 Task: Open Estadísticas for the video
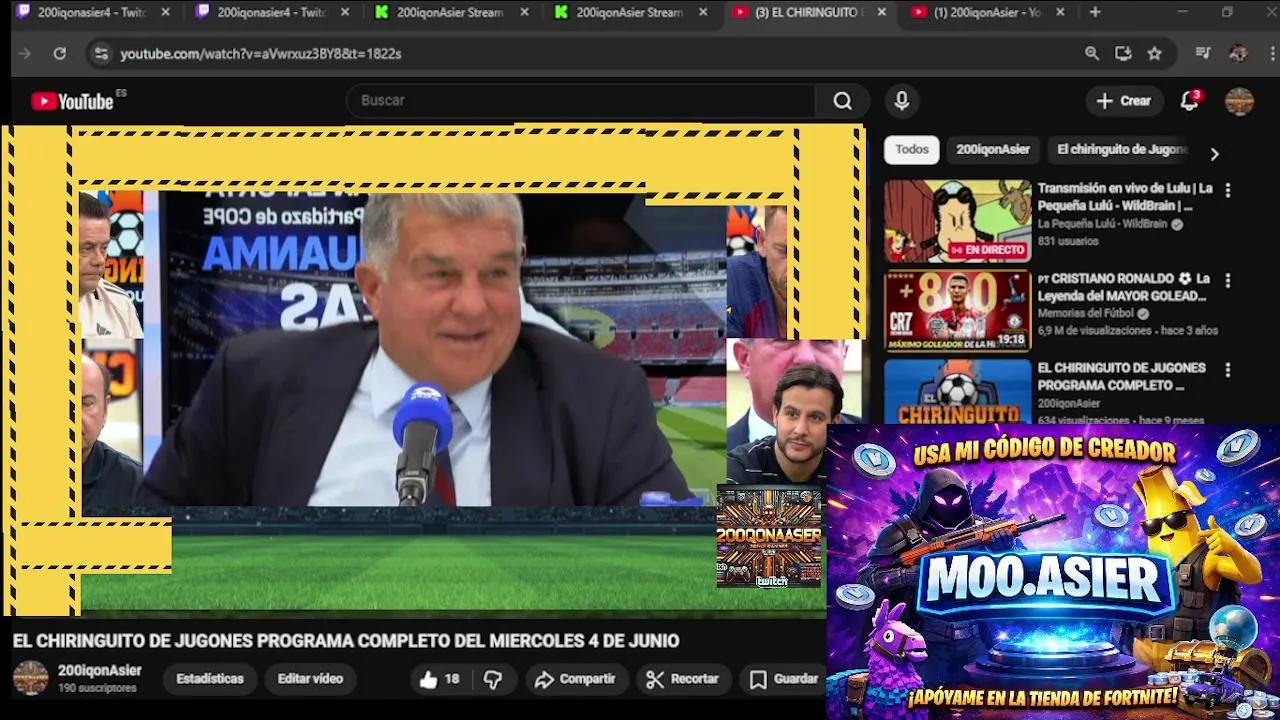click(210, 679)
